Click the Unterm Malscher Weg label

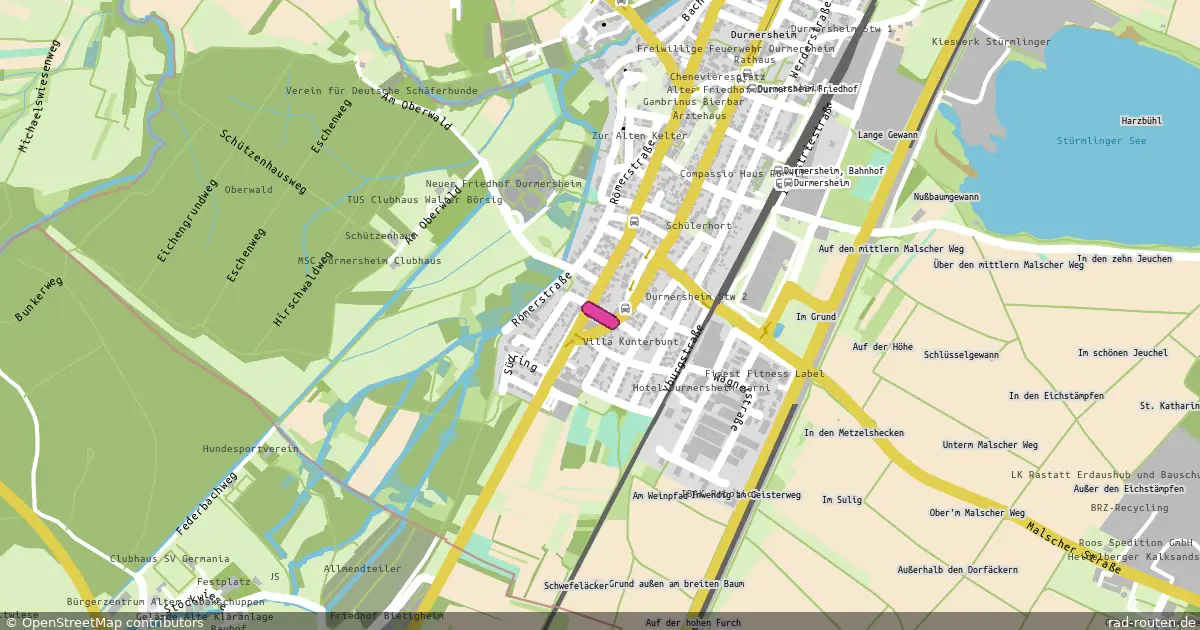pyautogui.click(x=990, y=445)
